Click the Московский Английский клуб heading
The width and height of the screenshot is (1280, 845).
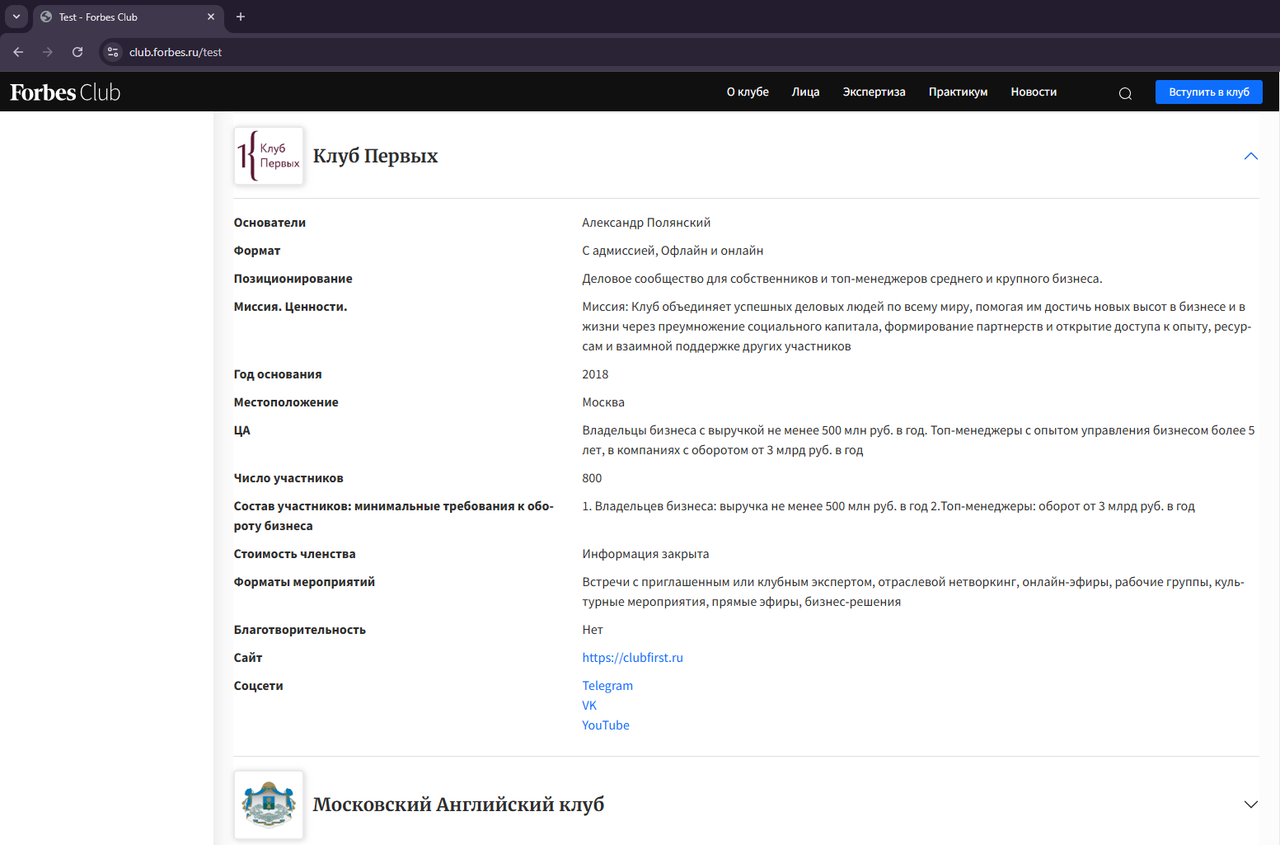click(458, 804)
